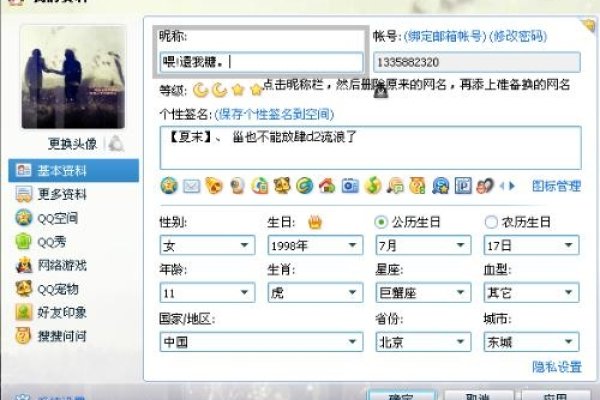
Task: Open the 血型 dropdown showing 其它
Action: pyautogui.click(x=532, y=293)
